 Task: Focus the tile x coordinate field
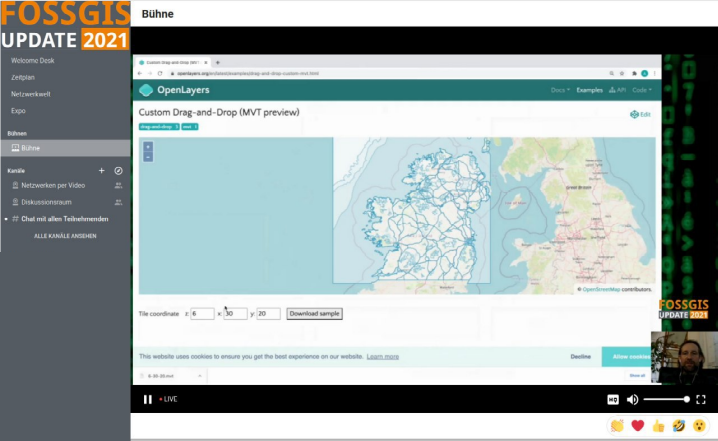(235, 314)
